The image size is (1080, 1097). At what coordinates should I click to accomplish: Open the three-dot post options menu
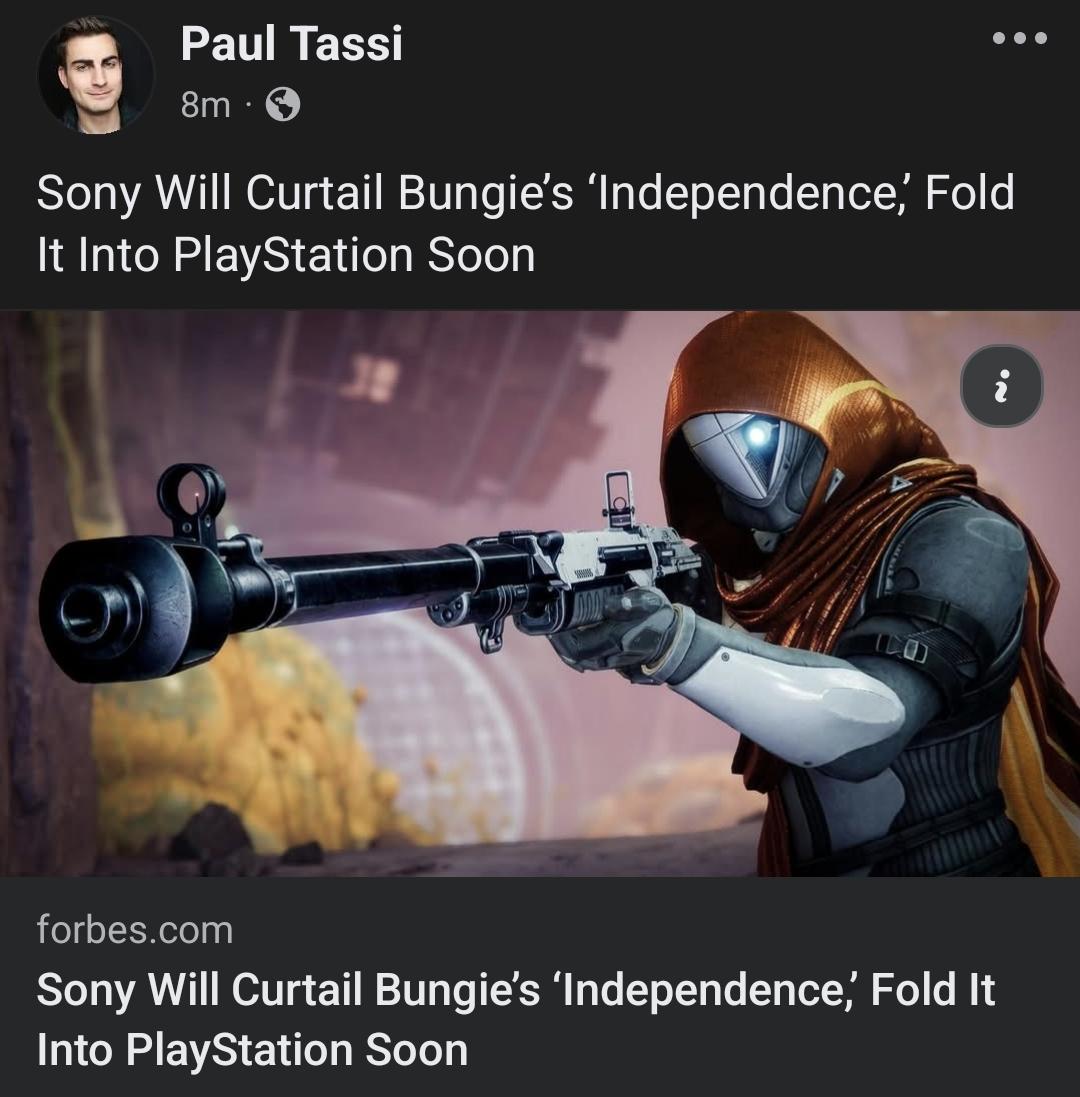tap(1020, 38)
